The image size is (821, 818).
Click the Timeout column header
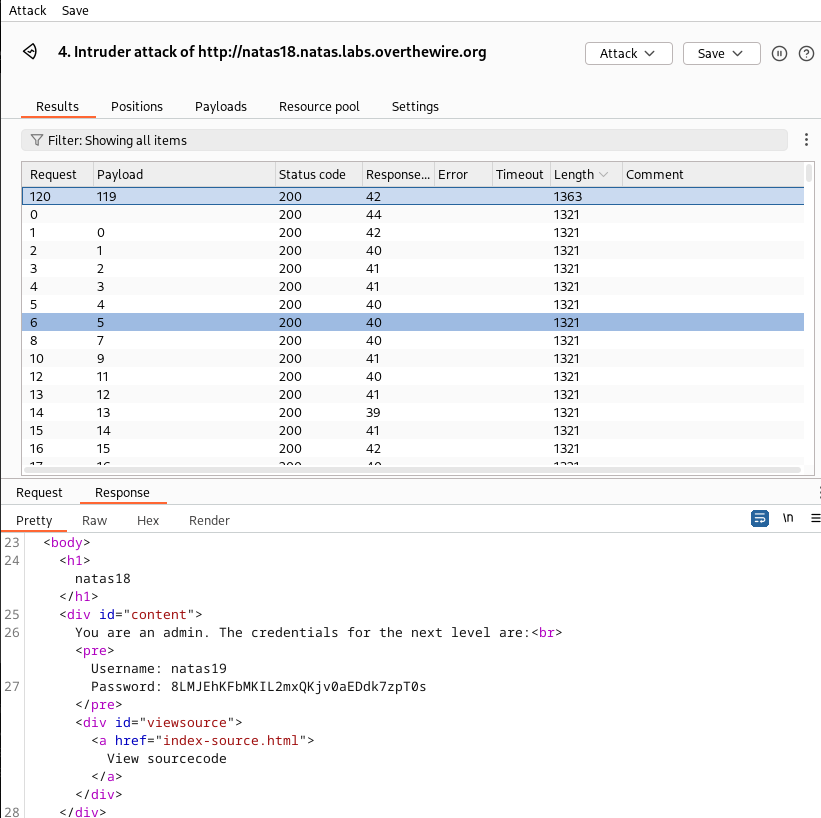click(x=521, y=174)
